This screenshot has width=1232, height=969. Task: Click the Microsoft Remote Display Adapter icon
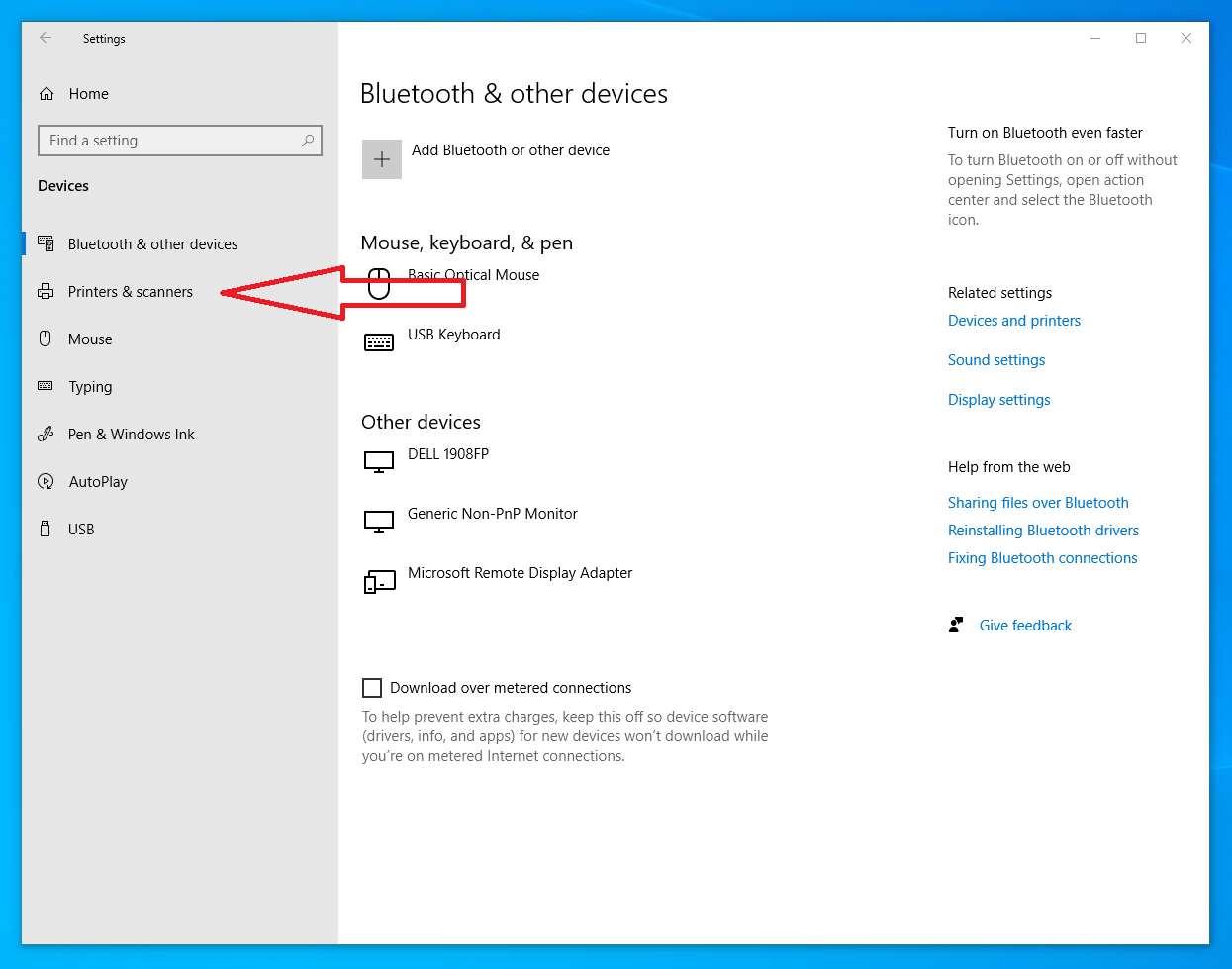pos(379,581)
